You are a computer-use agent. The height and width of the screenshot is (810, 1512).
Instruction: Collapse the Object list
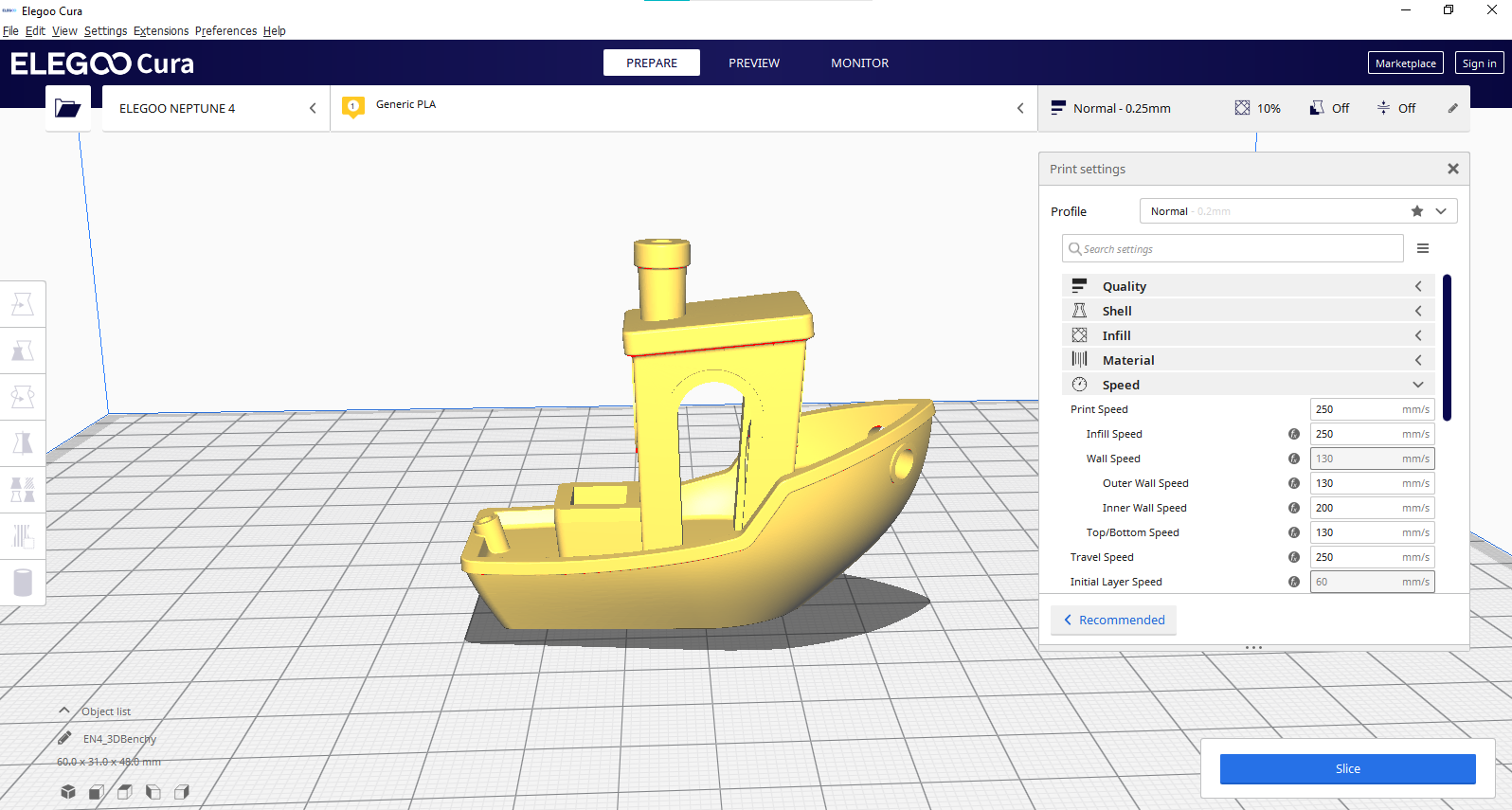tap(64, 711)
